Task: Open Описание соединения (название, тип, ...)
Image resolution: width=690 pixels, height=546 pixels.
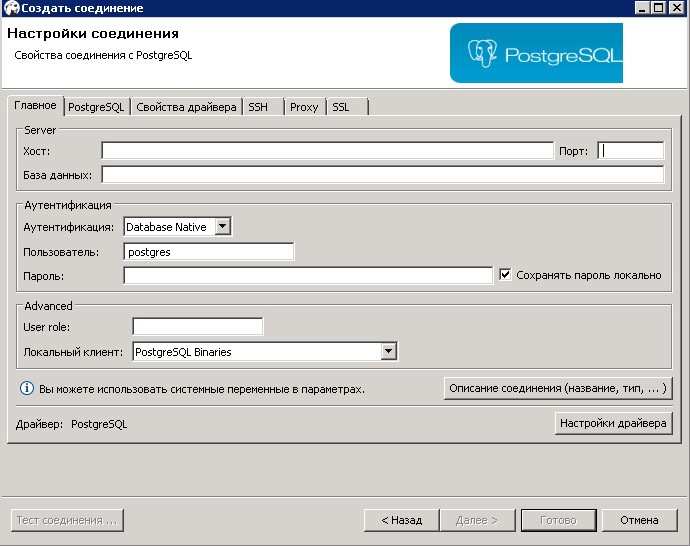Action: (x=558, y=388)
